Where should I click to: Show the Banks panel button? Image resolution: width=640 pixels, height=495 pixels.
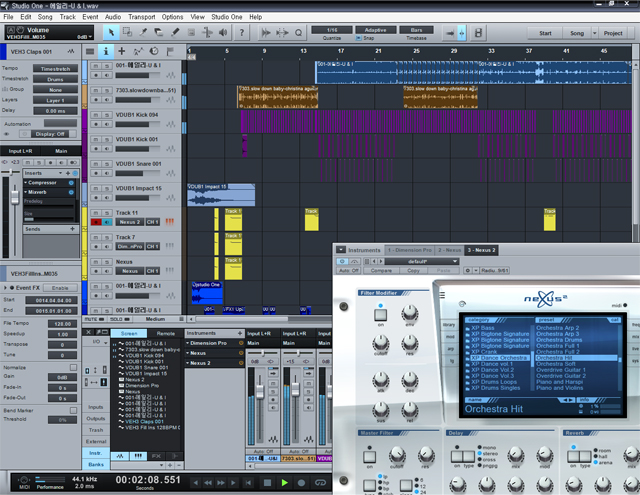96,464
